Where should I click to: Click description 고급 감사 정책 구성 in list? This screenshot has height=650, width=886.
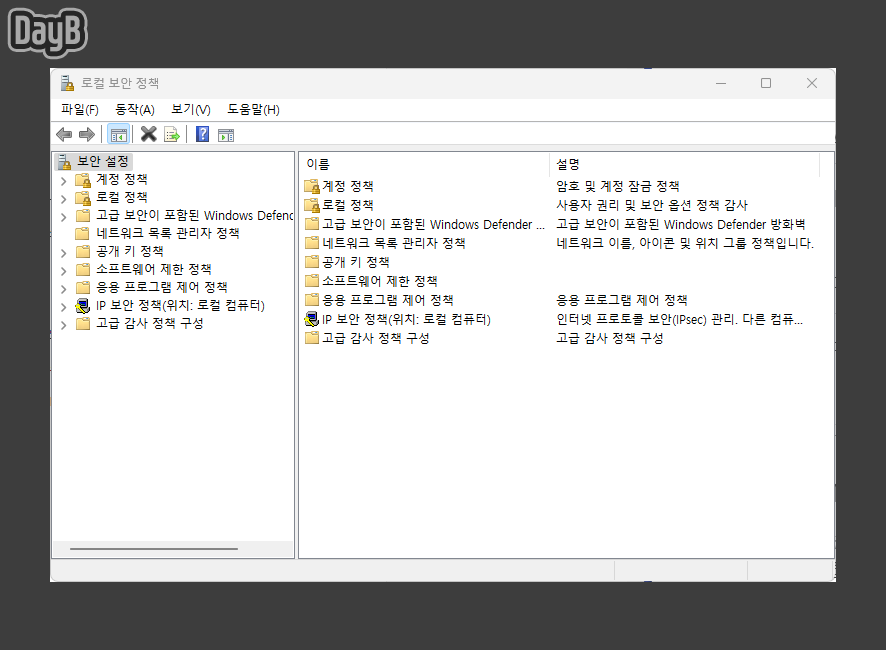(x=610, y=338)
